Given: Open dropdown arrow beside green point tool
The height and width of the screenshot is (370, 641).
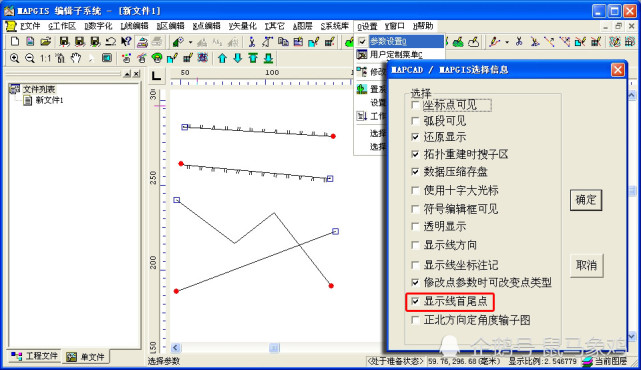Looking at the screenshot, I should click(x=190, y=42).
